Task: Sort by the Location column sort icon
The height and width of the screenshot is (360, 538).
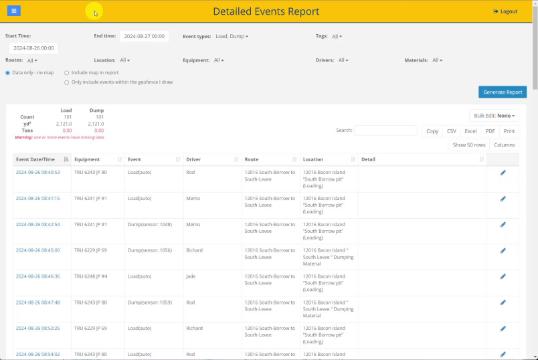Action: click(353, 159)
